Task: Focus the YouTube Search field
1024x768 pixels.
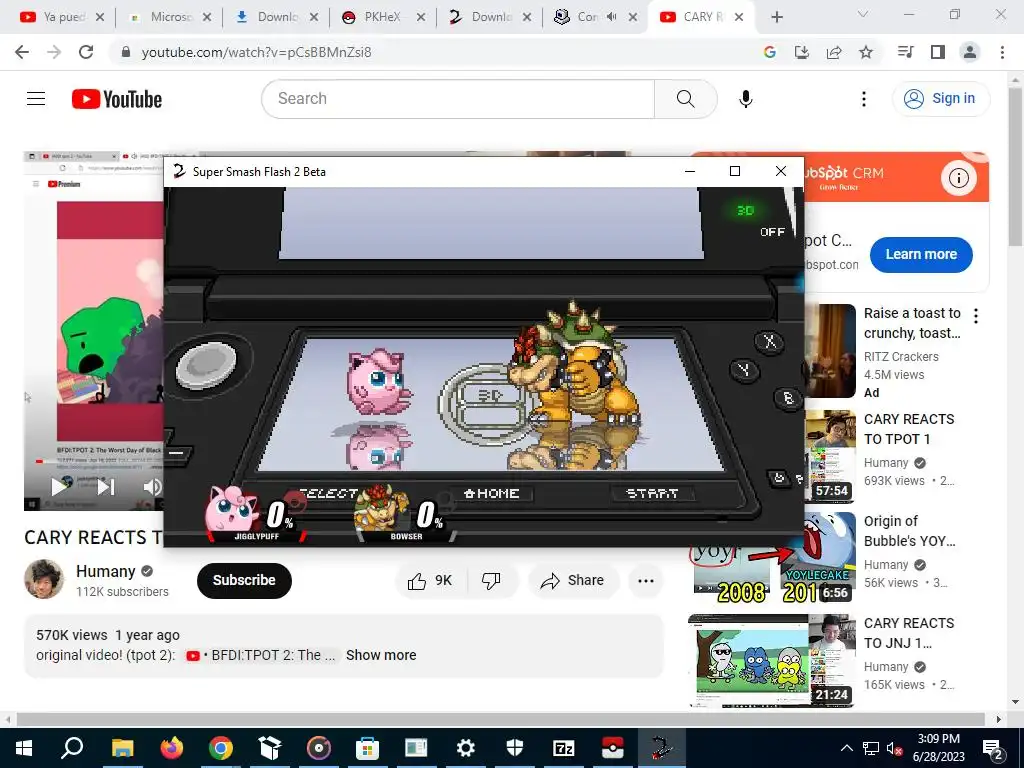Action: 458,99
